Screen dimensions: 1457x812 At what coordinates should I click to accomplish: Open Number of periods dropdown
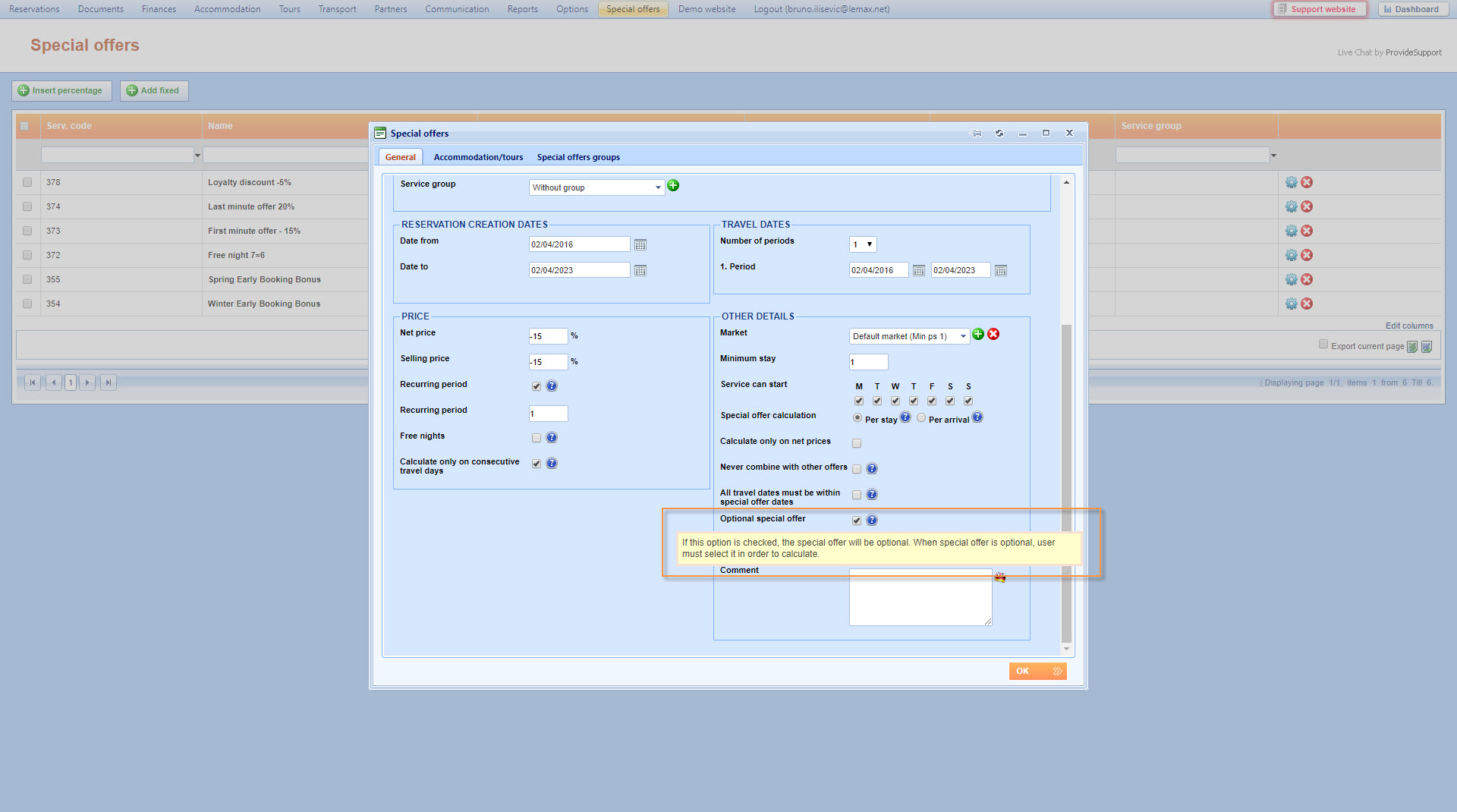coord(863,244)
